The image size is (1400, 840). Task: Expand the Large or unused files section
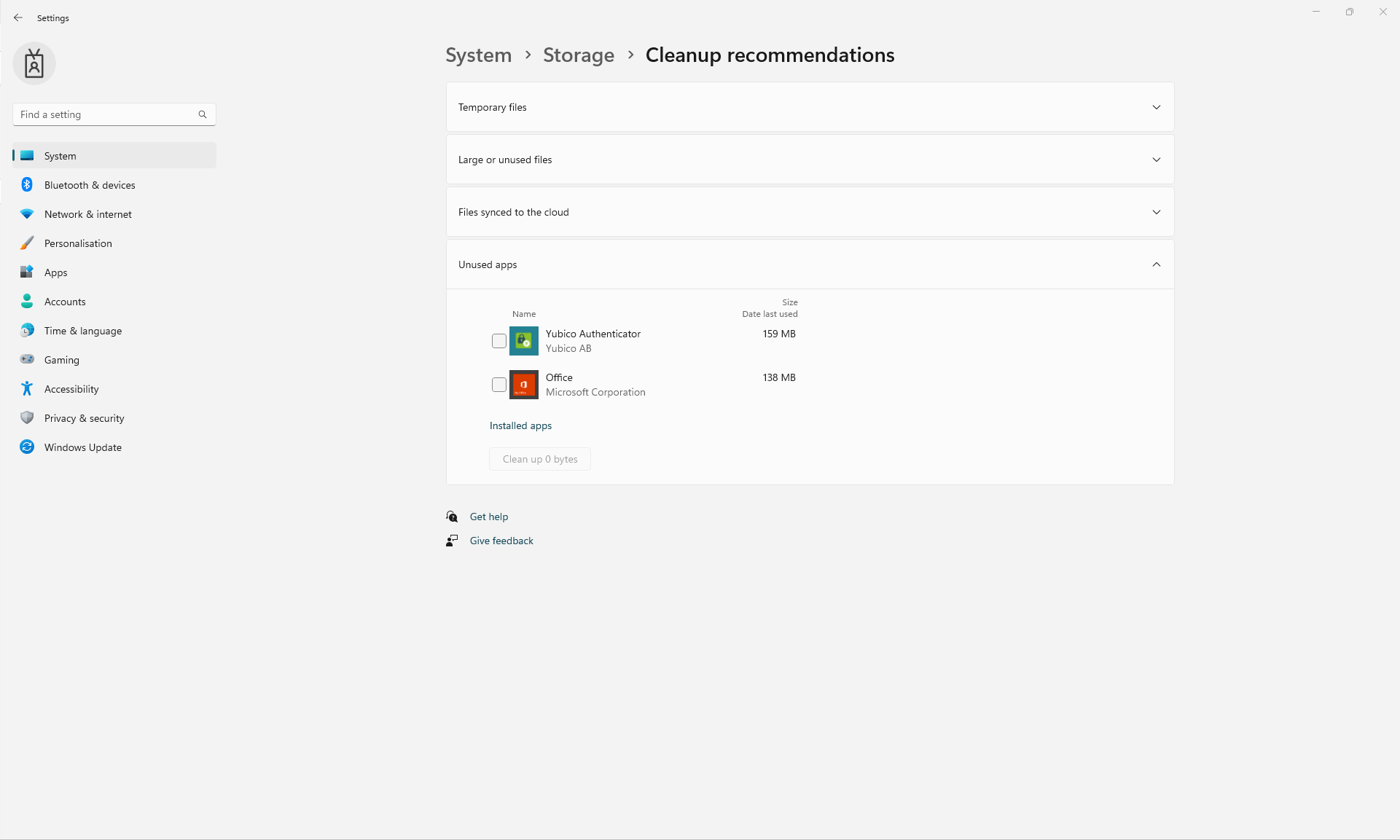[809, 160]
